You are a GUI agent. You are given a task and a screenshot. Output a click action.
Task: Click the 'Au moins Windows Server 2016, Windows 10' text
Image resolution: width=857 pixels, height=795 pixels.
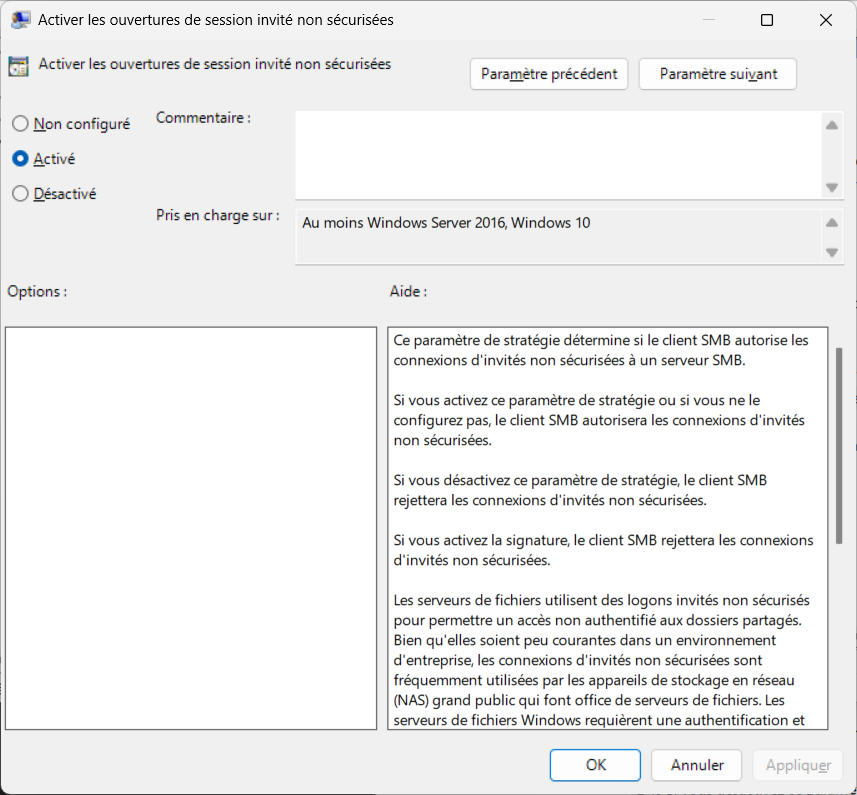(446, 223)
